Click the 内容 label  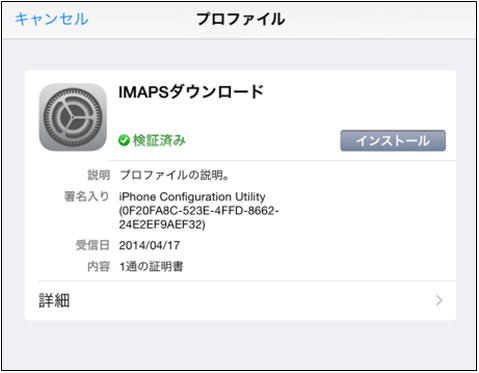98,266
